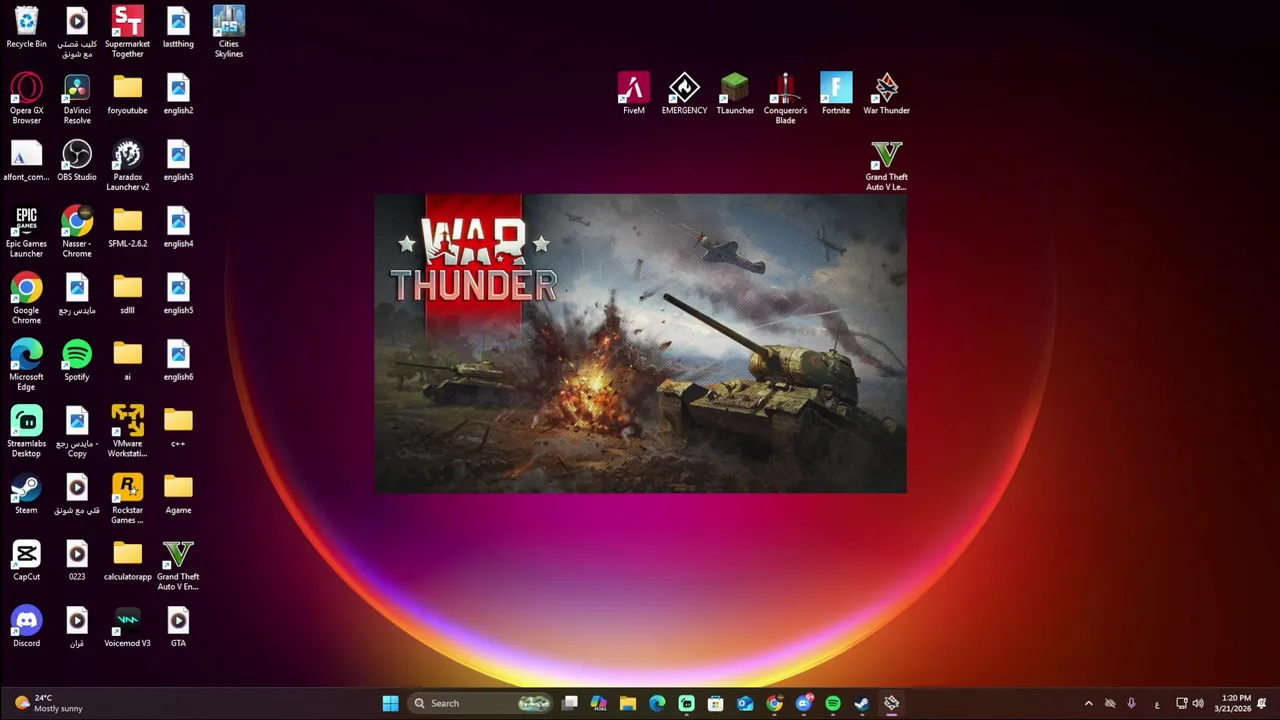1280x720 pixels.
Task: Open Paradox Launcher v2 shortcut
Action: click(x=127, y=165)
